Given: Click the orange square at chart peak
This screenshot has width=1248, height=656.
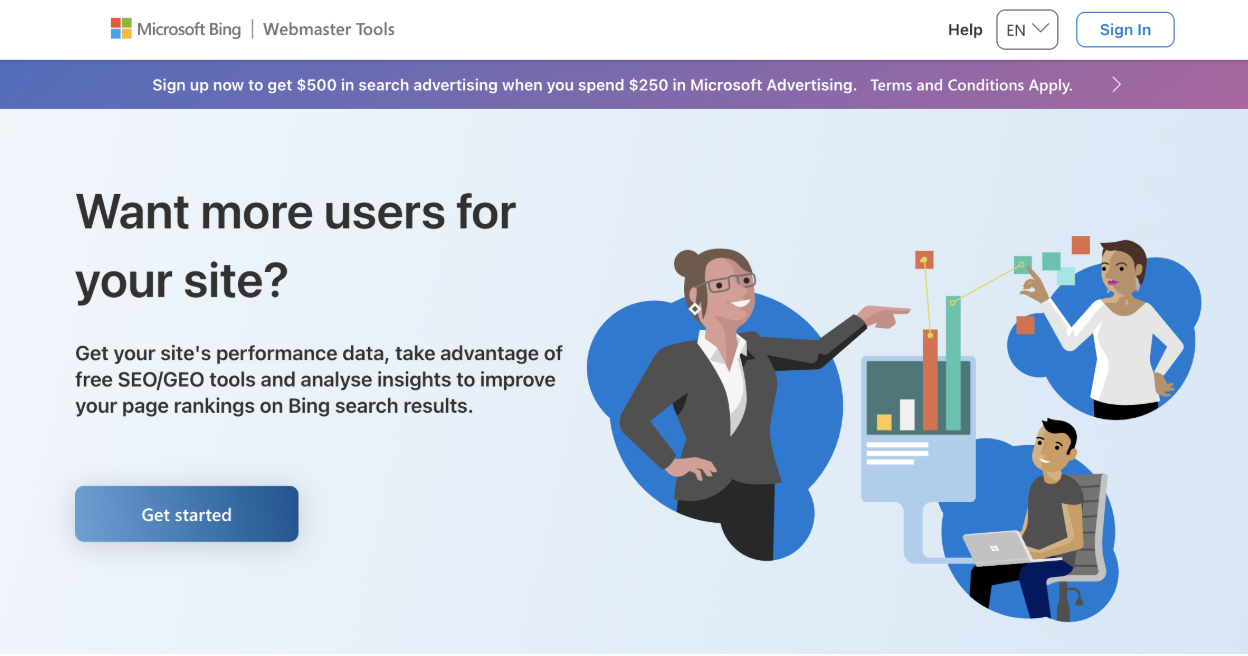Looking at the screenshot, I should pyautogui.click(x=924, y=260).
